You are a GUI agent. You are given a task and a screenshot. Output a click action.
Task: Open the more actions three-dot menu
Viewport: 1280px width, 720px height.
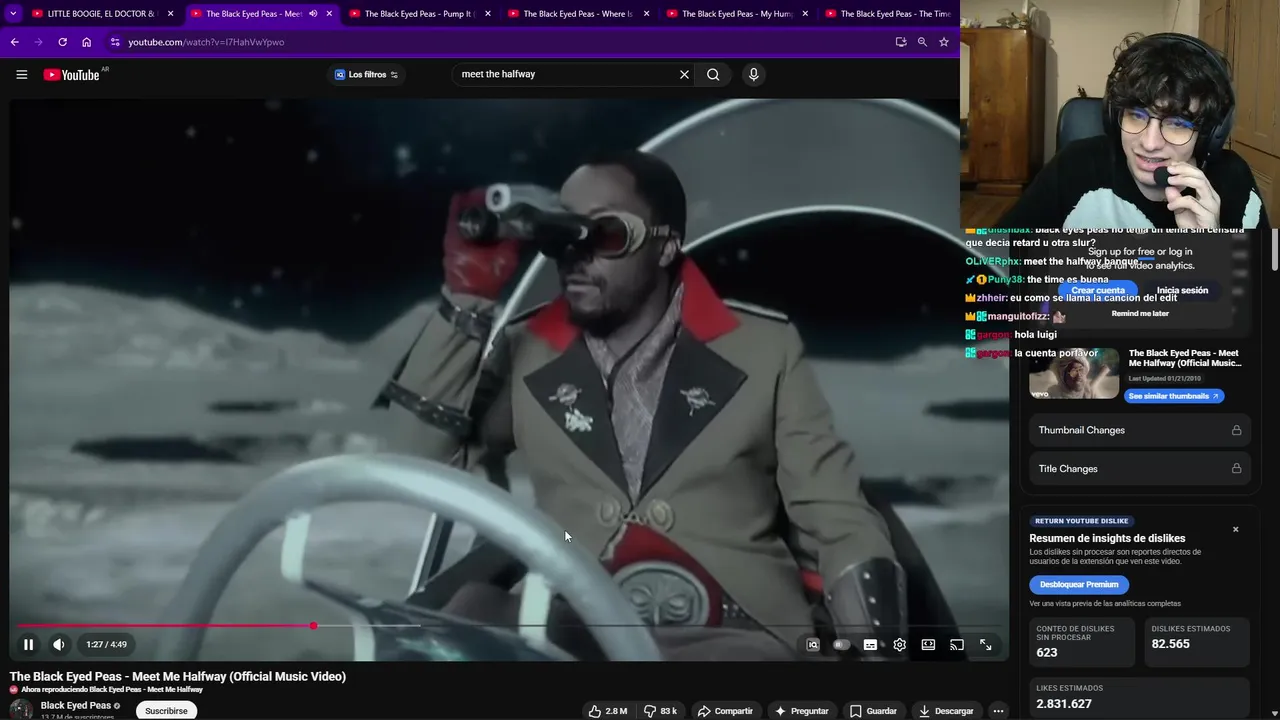click(998, 711)
